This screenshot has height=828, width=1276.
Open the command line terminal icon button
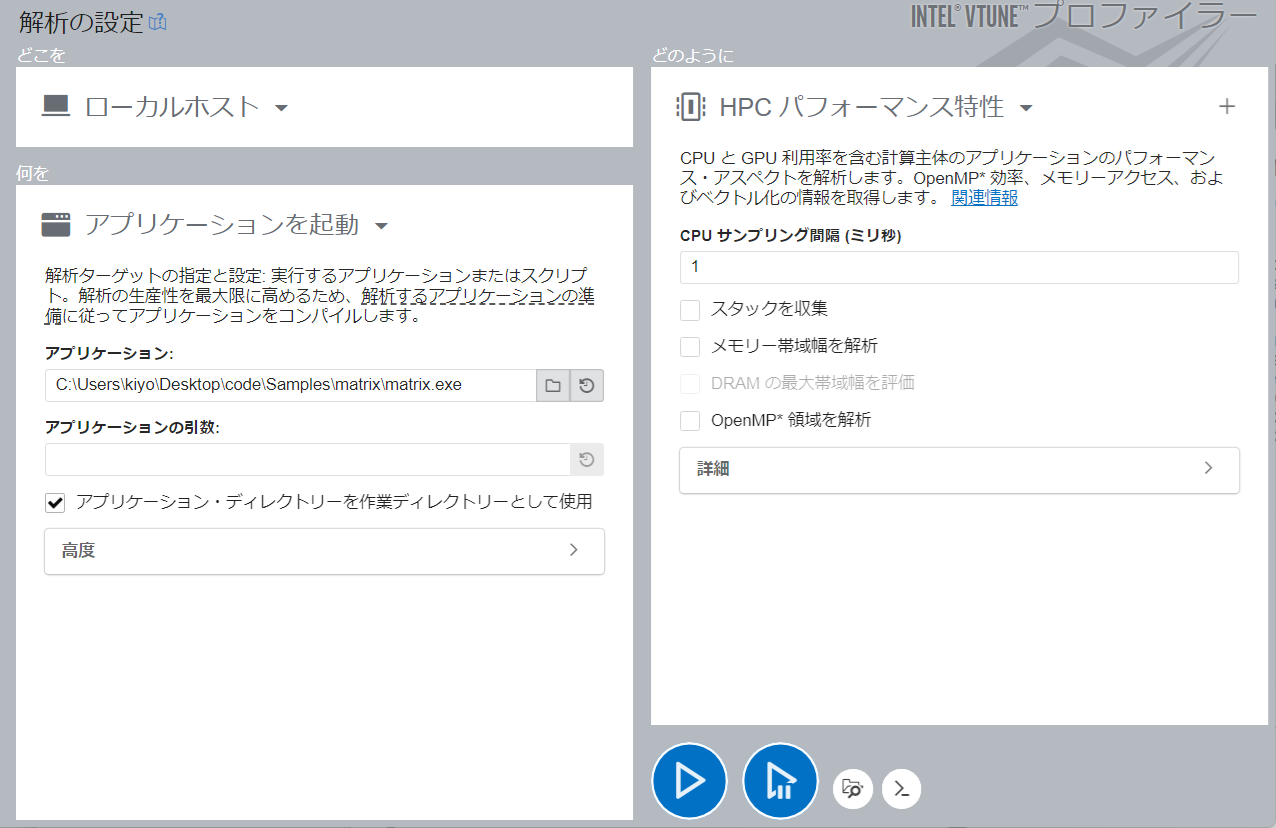point(901,788)
